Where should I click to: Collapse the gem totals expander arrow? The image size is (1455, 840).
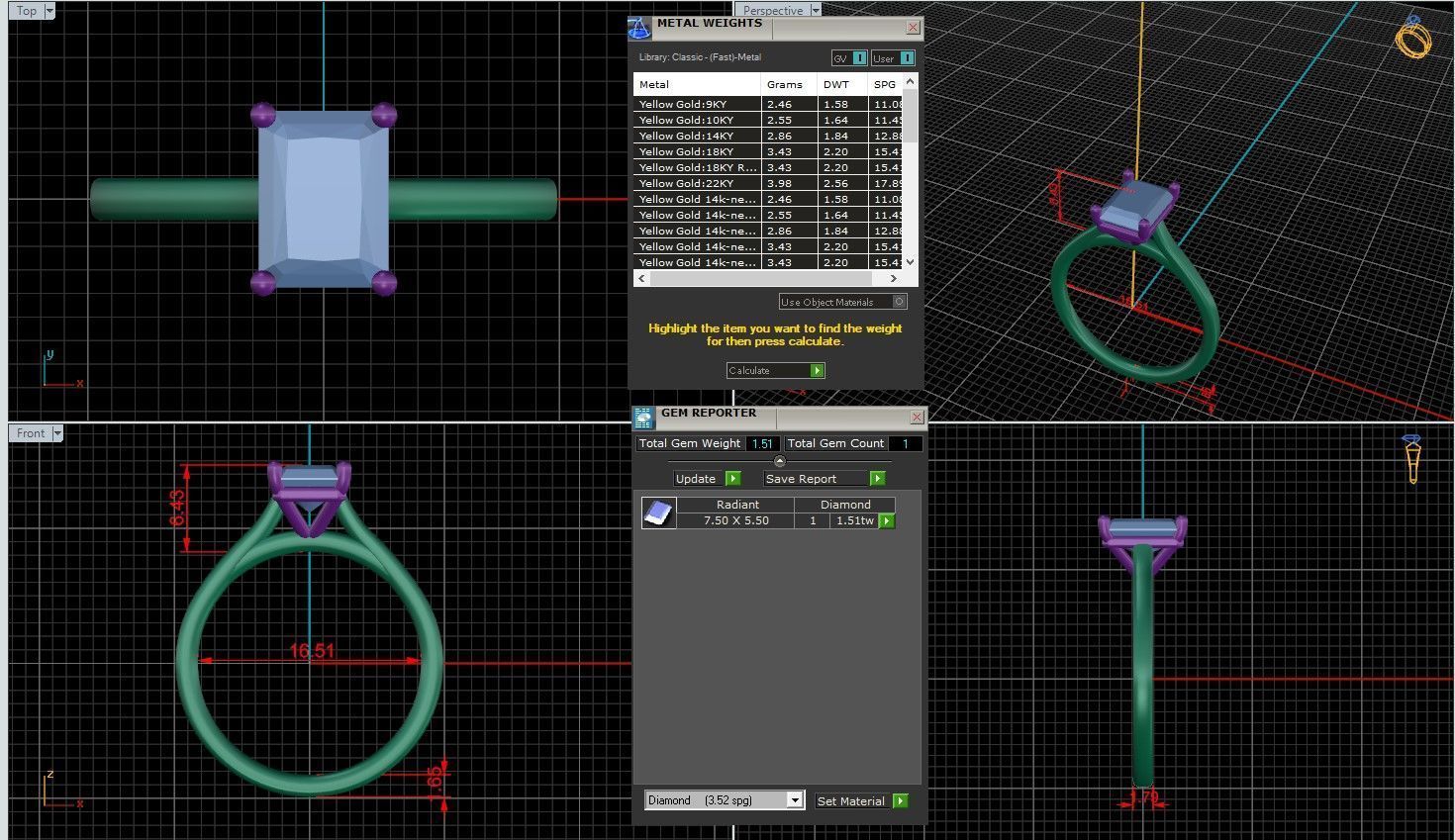click(x=779, y=461)
